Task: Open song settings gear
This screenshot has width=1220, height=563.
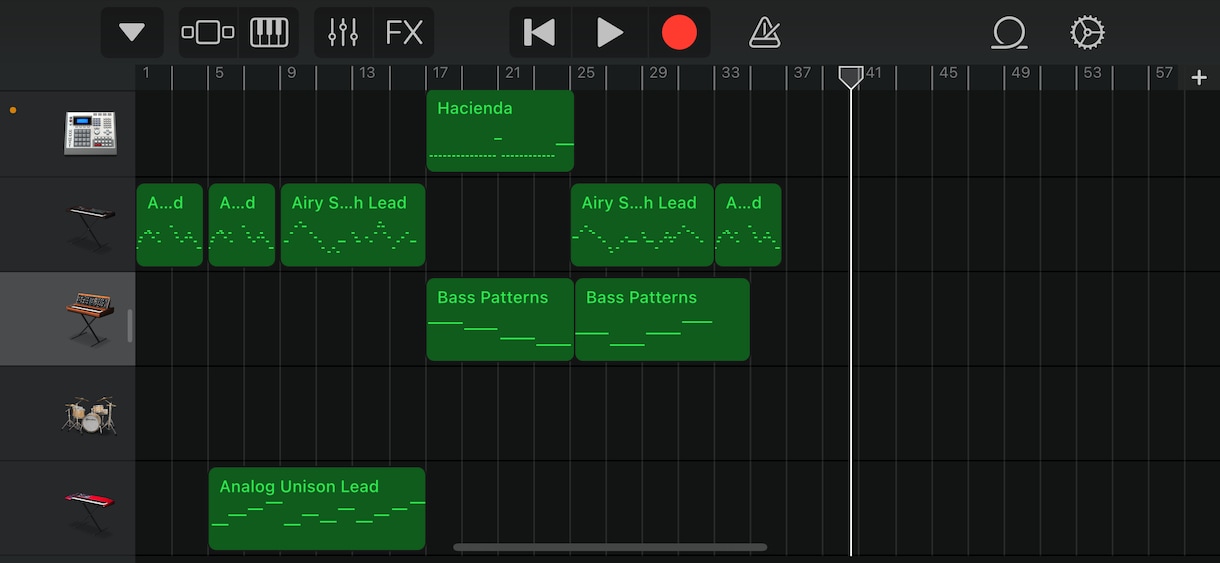Action: [x=1087, y=33]
